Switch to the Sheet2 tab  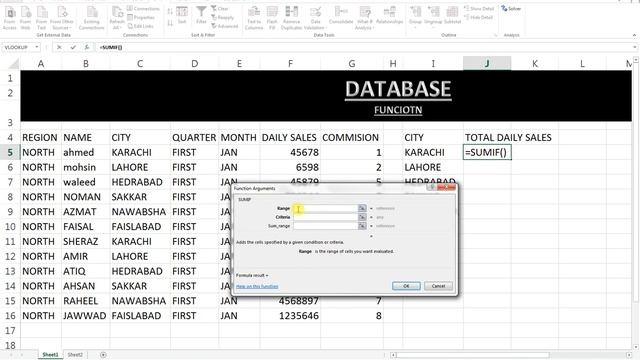tap(75, 355)
